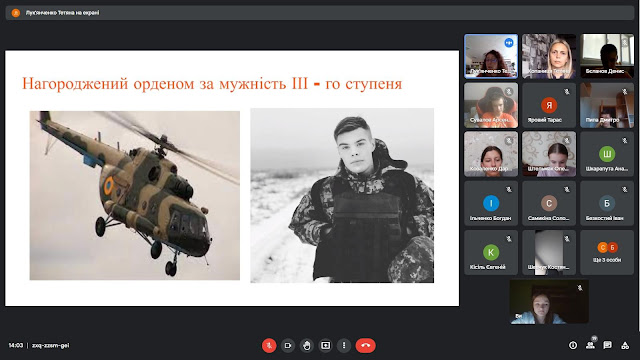The height and width of the screenshot is (360, 640).
Task: Click the red Я avatar for Яровий Тарас
Action: 549,105
